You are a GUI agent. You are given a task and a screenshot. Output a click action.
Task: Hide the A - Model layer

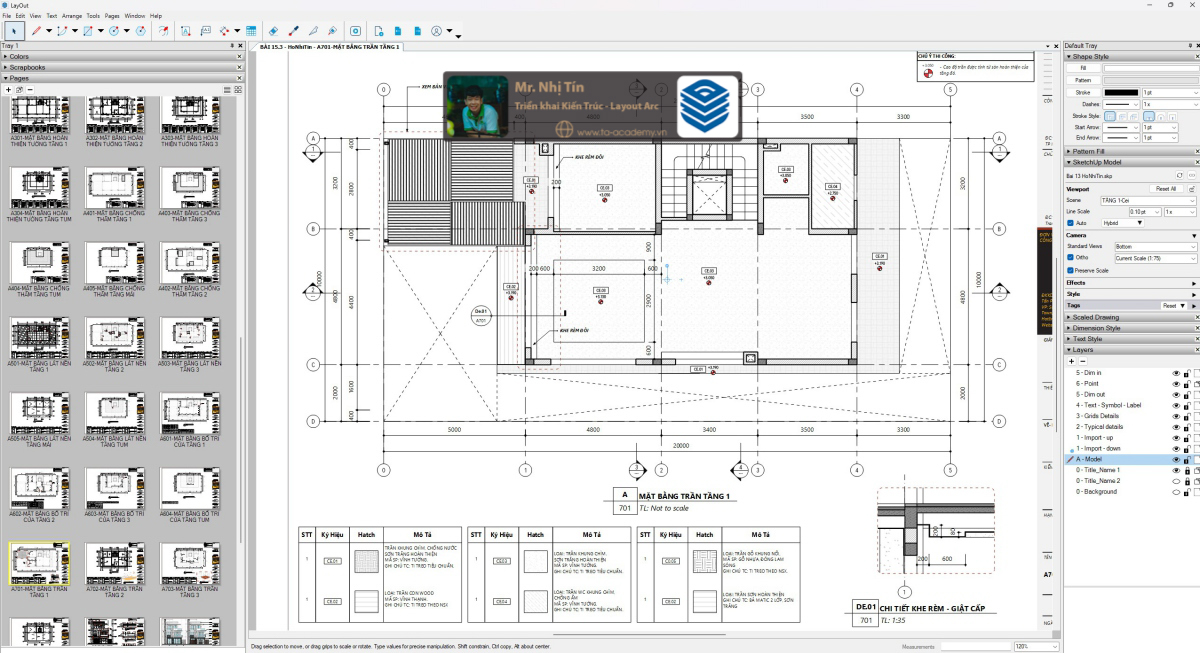point(1176,459)
